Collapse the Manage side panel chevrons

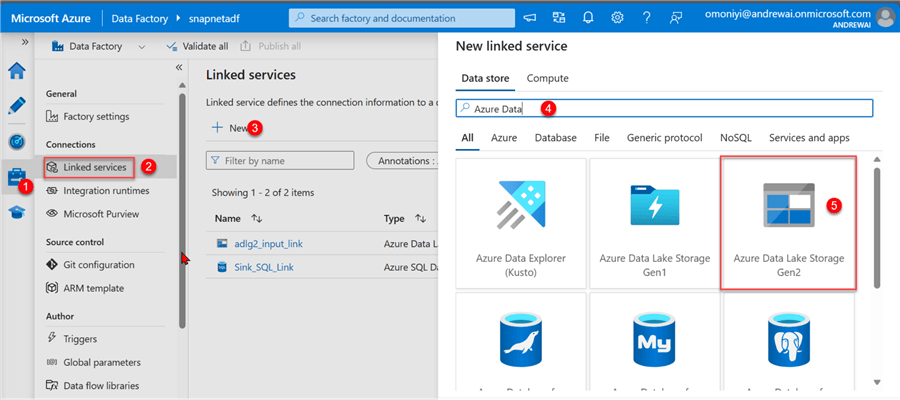tap(179, 68)
